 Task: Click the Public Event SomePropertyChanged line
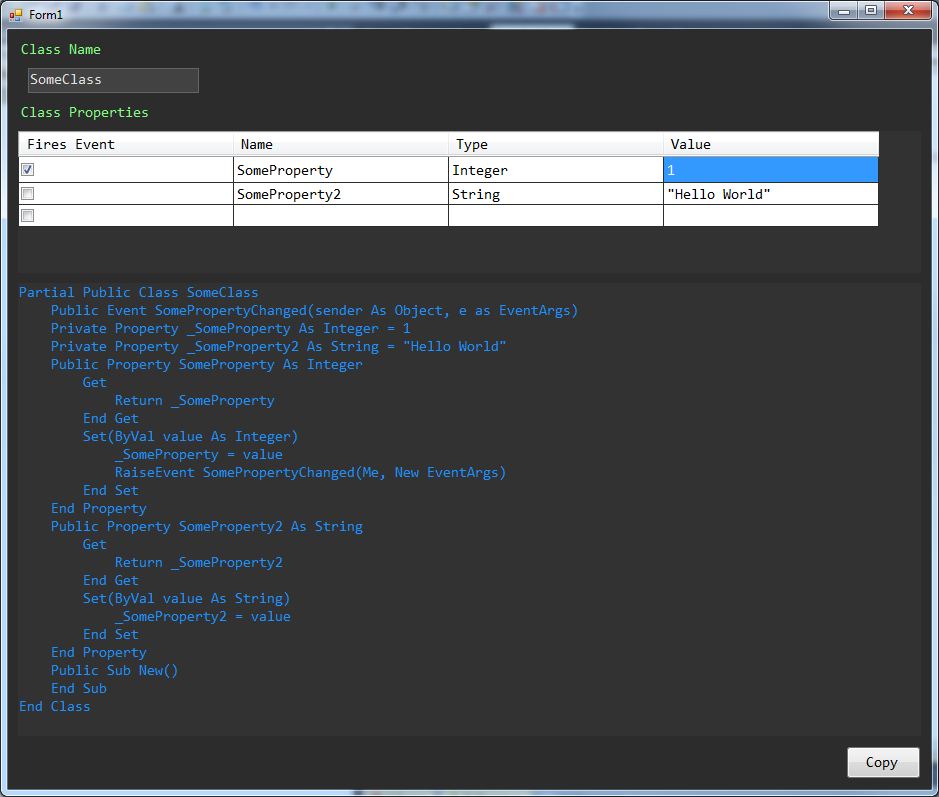[314, 310]
